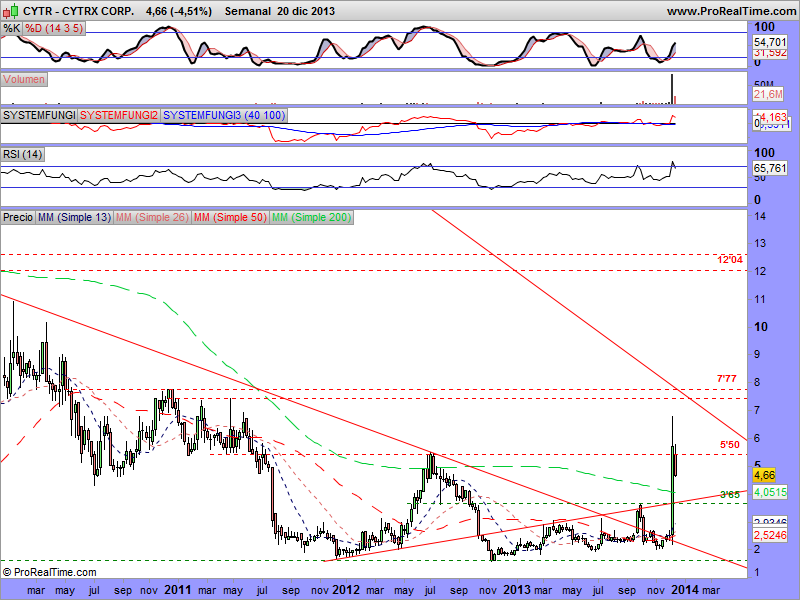Click the 14 price axis value
Screen dimensions: 800x600
click(760, 216)
